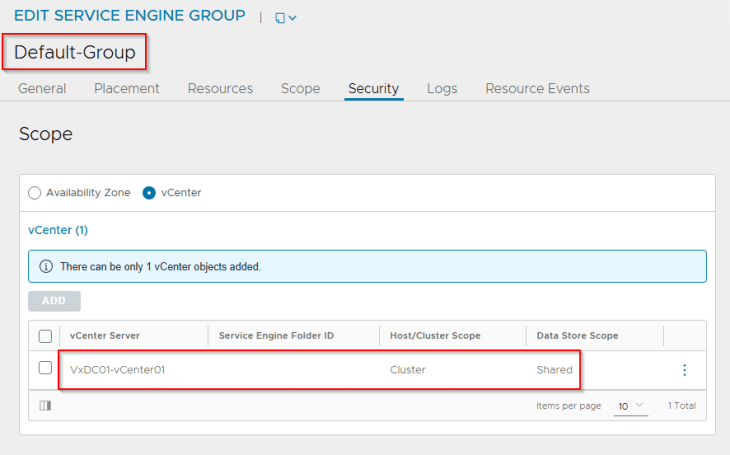Go to the Resources tab
The image size is (730, 455).
(220, 88)
